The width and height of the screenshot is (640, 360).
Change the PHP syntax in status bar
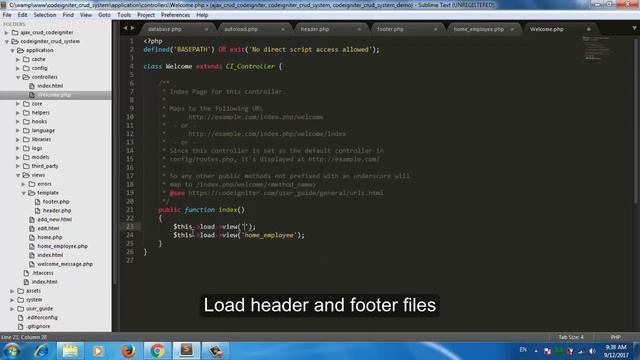coord(616,337)
